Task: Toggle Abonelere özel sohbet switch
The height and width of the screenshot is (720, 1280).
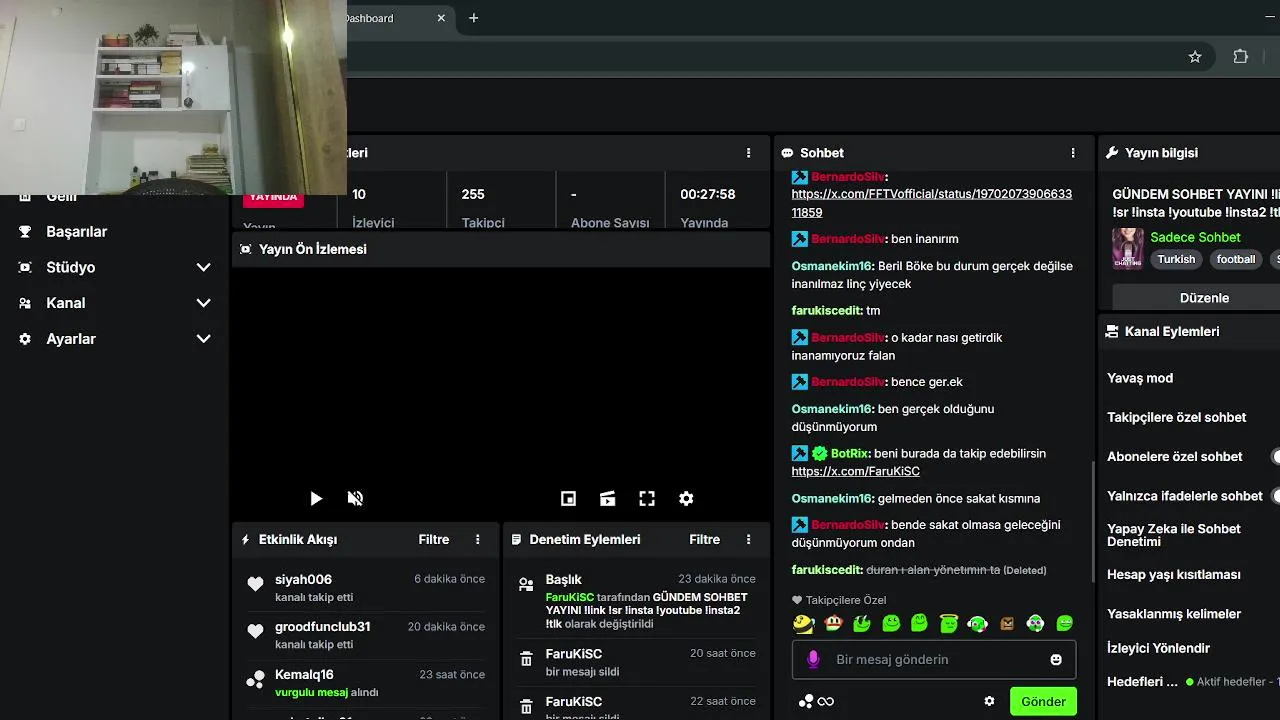Action: tap(1276, 456)
